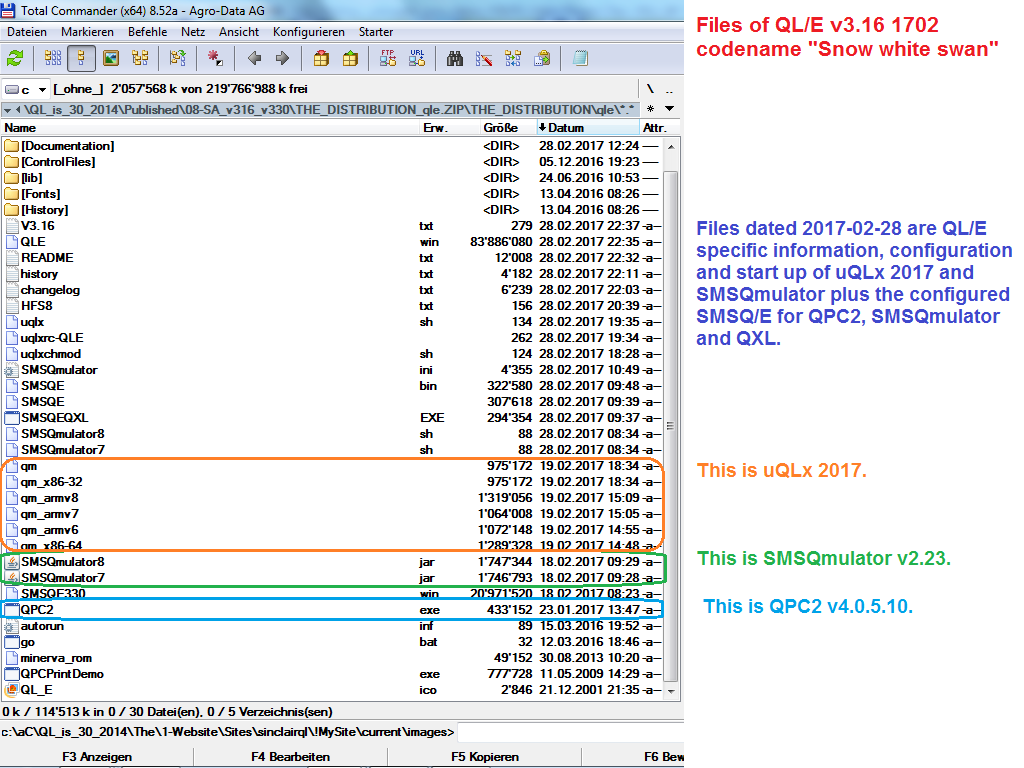The height and width of the screenshot is (768, 1024).
Task: Click the parent directory two-dots button
Action: tap(669, 89)
